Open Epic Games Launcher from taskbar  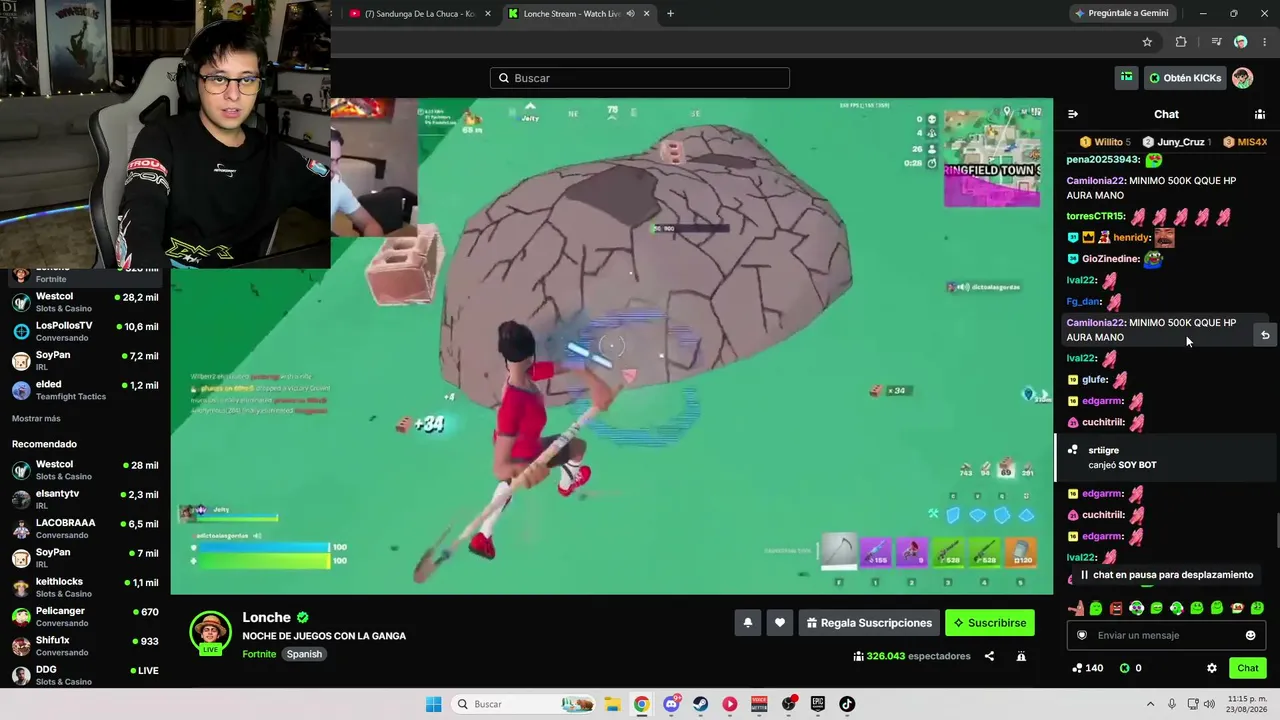click(817, 704)
